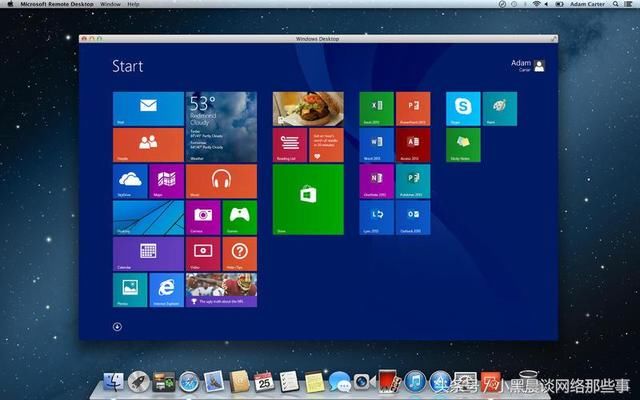Open the Excel 2013 tile

(377, 108)
